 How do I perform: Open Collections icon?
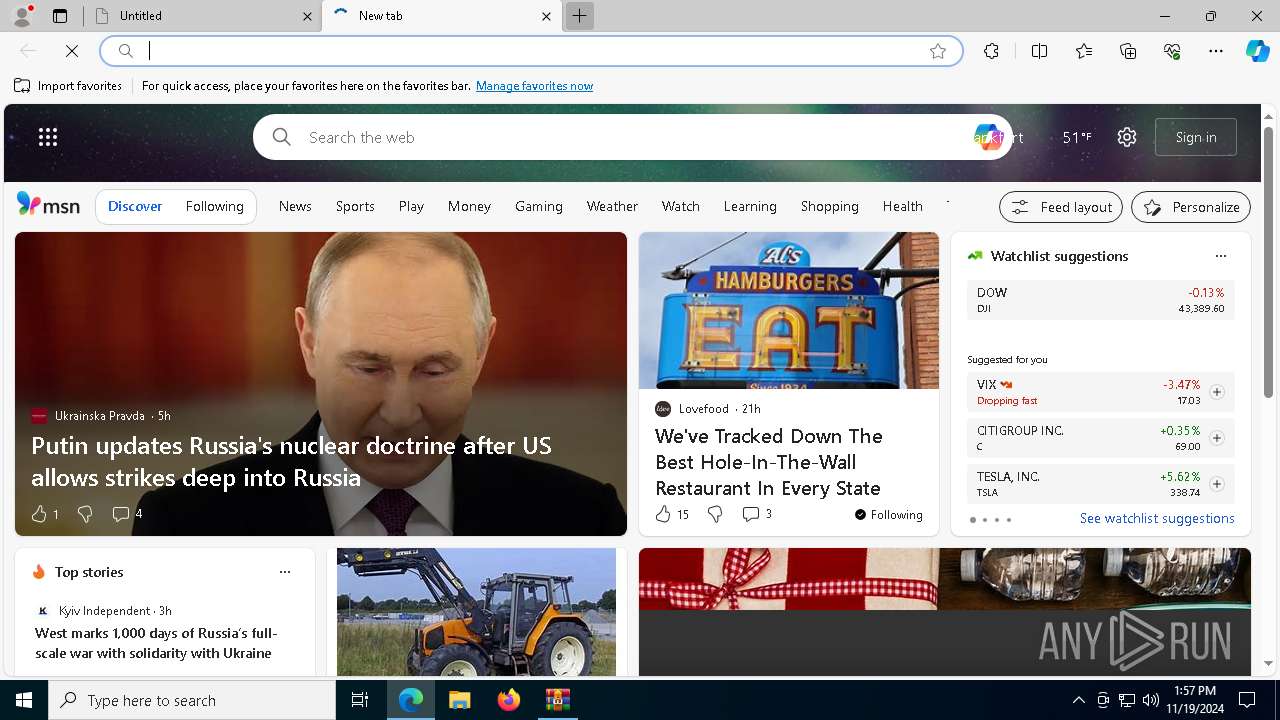[x=1128, y=51]
